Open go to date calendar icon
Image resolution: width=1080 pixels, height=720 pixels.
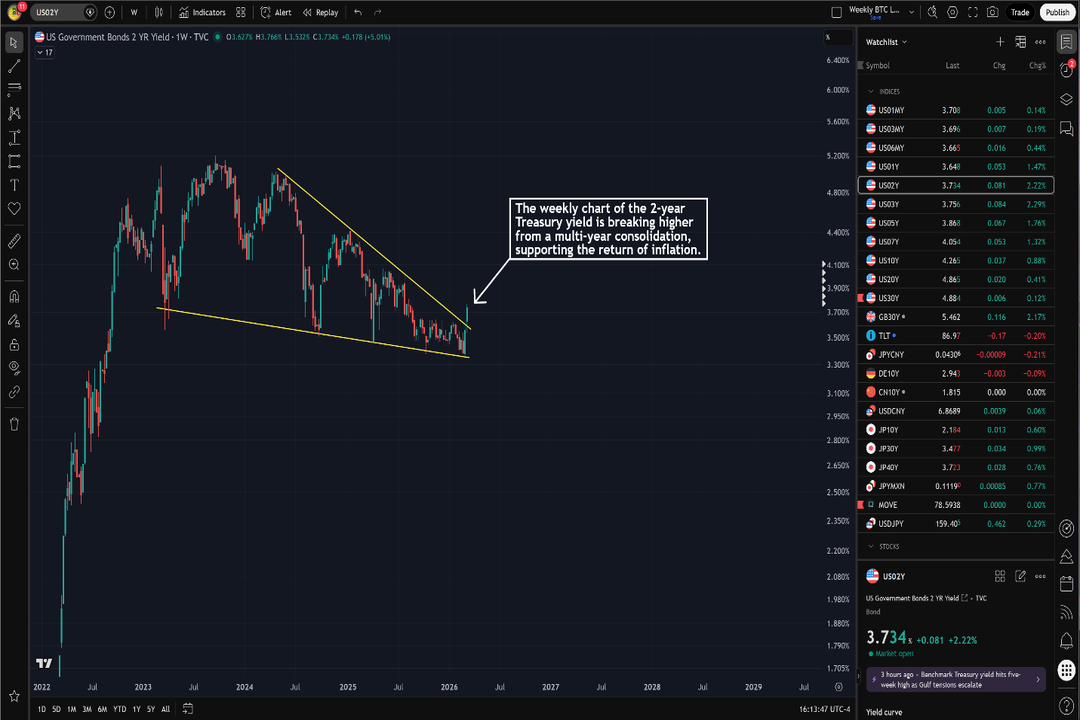187,709
